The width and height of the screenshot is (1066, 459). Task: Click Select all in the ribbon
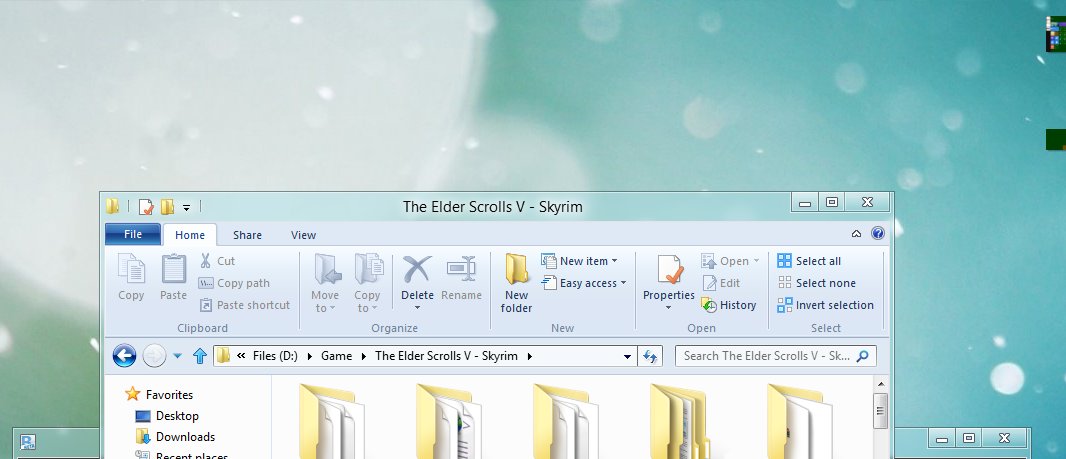pyautogui.click(x=809, y=261)
